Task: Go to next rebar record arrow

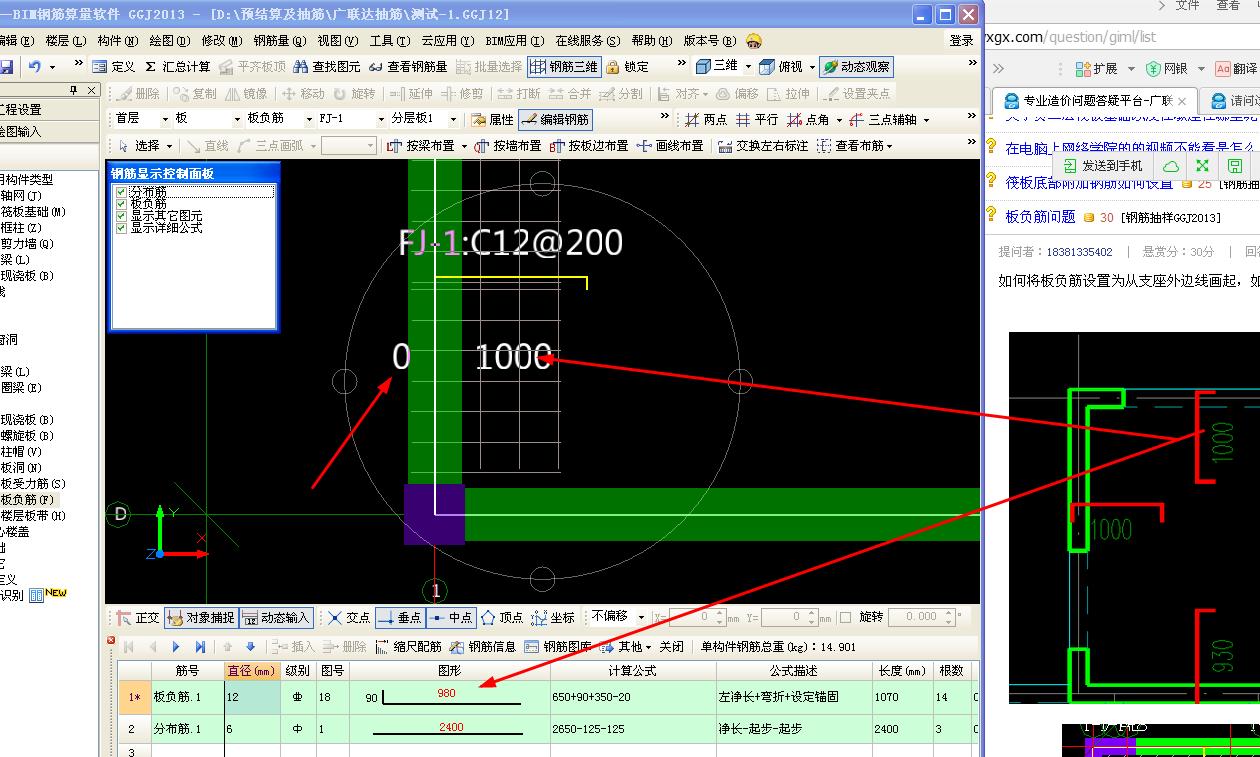Action: click(x=177, y=647)
